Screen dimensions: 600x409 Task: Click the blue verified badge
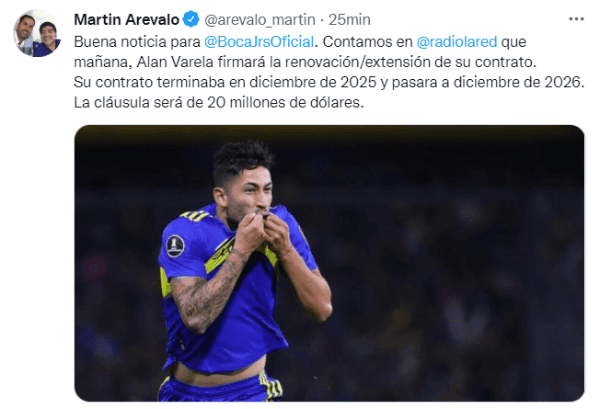click(x=191, y=19)
